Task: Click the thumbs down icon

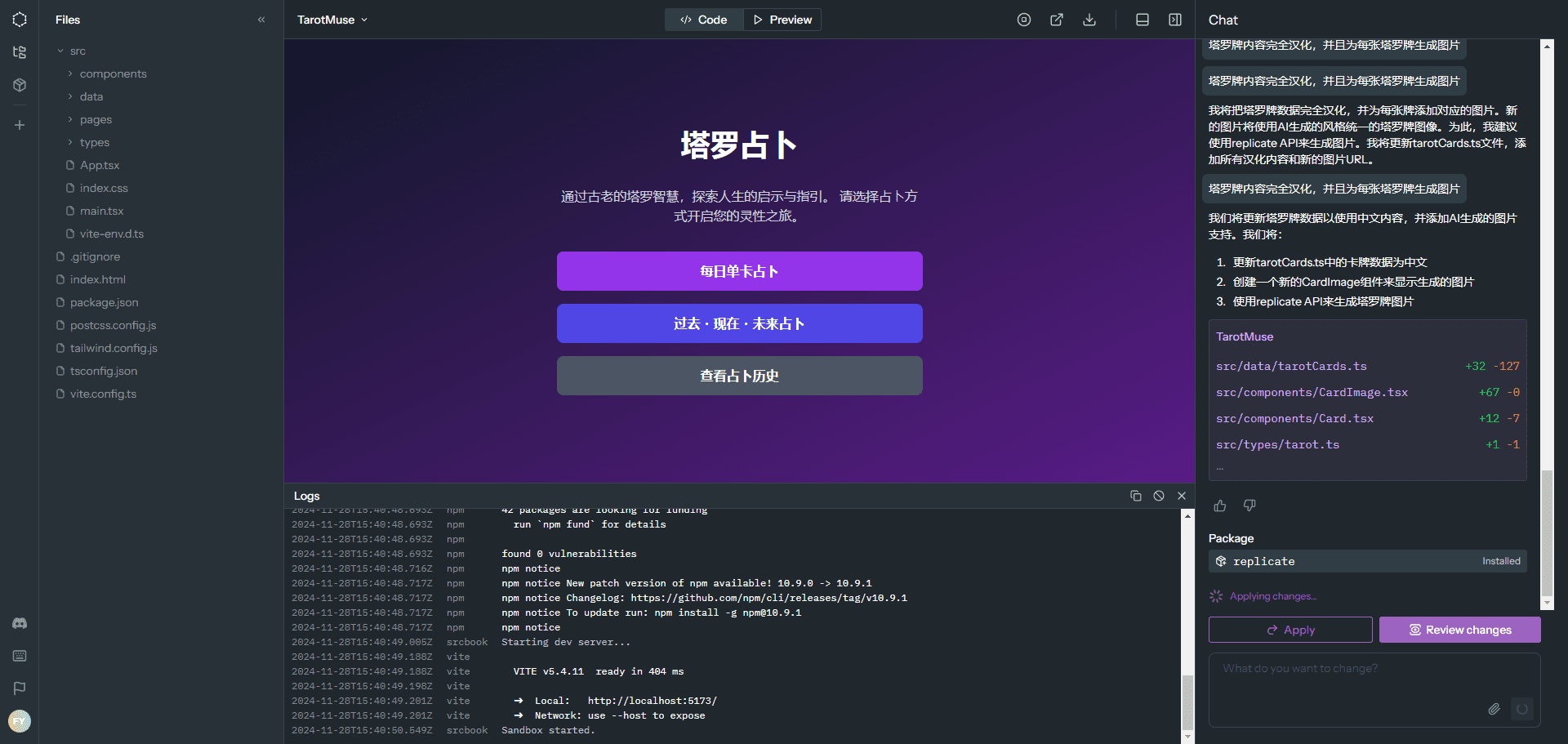Action: click(x=1249, y=506)
